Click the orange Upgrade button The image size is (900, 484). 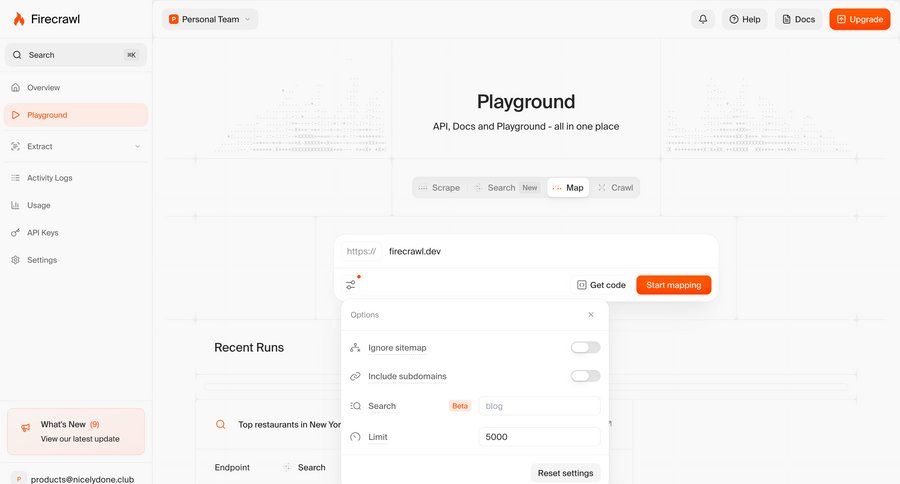point(859,19)
